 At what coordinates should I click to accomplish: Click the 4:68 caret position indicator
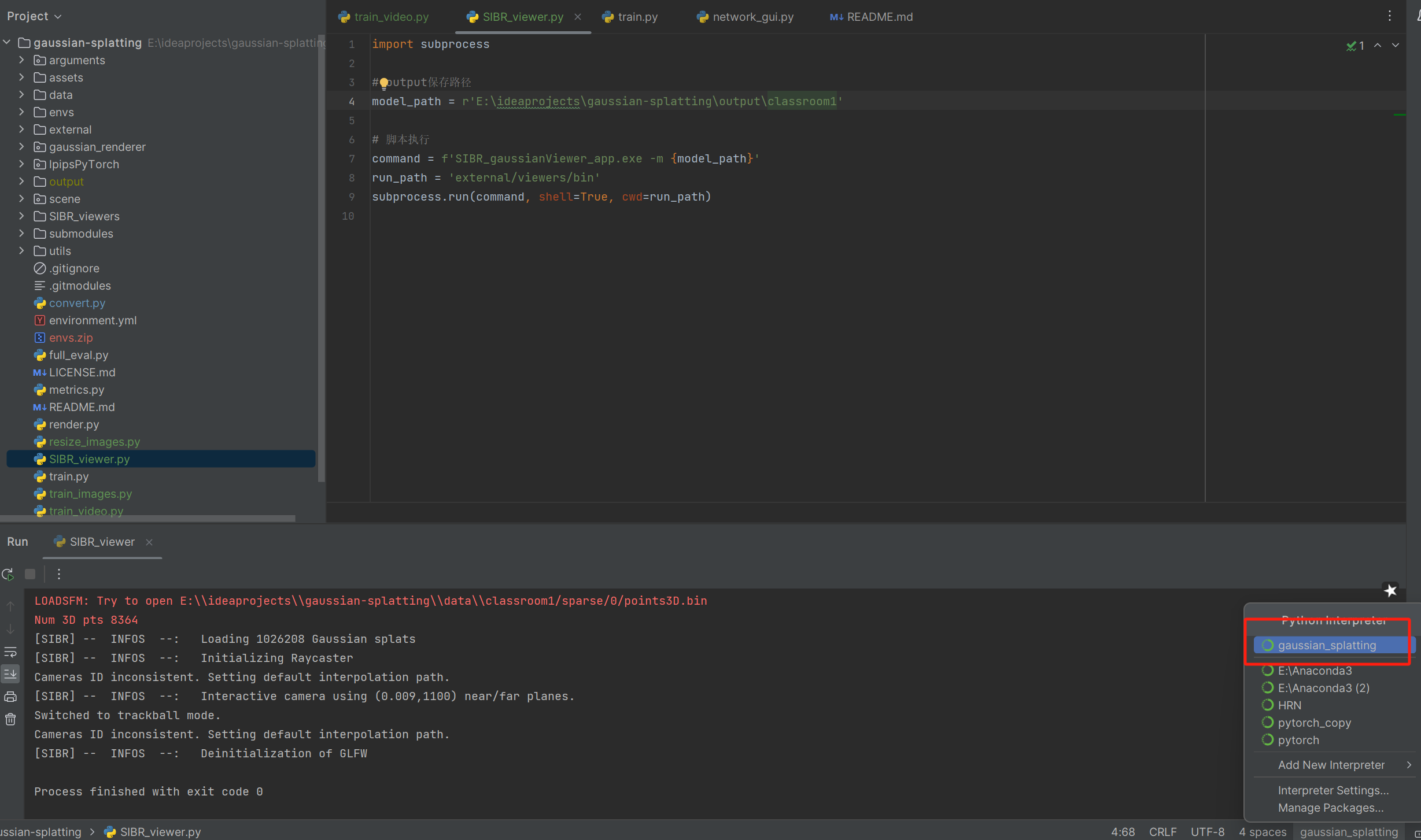(1123, 832)
